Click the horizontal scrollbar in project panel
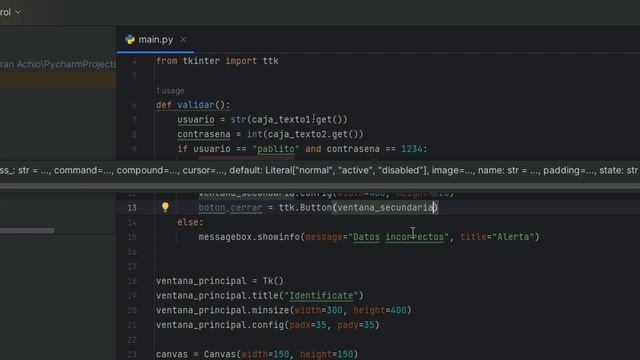Image resolution: width=640 pixels, height=360 pixels. 27,231
